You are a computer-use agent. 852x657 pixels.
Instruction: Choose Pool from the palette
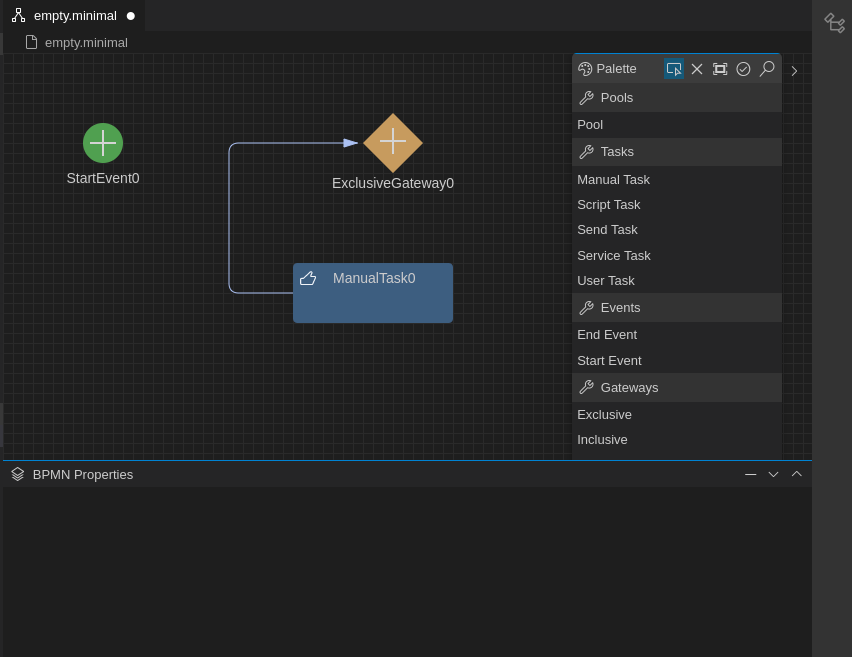coord(677,124)
